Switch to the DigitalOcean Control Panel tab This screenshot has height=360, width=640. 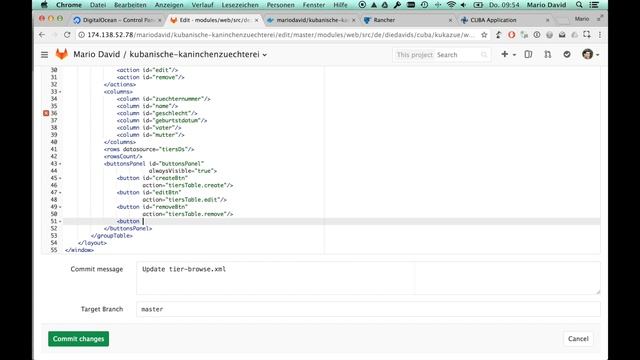coord(118,20)
